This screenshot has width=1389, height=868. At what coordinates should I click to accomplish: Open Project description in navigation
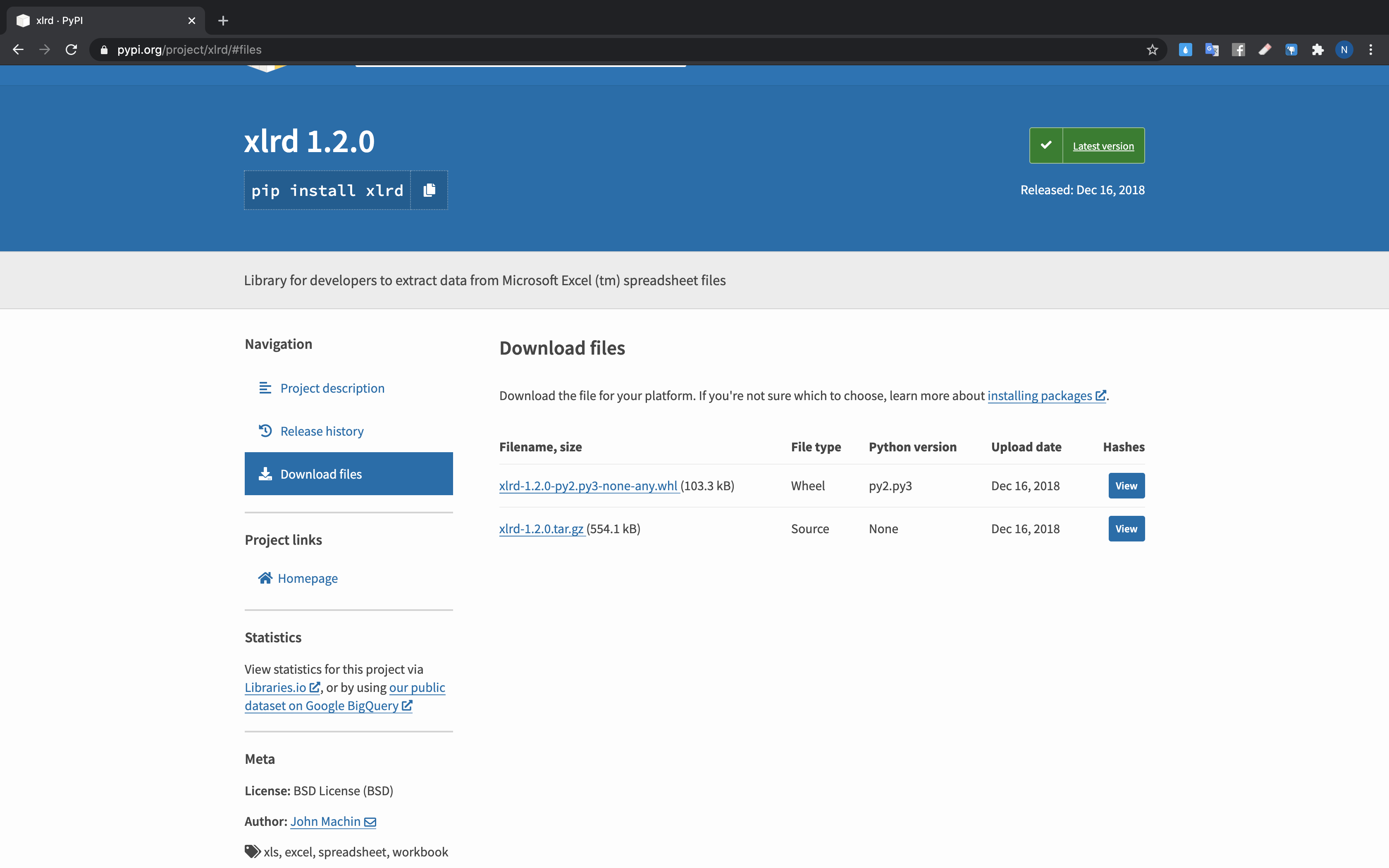point(332,388)
